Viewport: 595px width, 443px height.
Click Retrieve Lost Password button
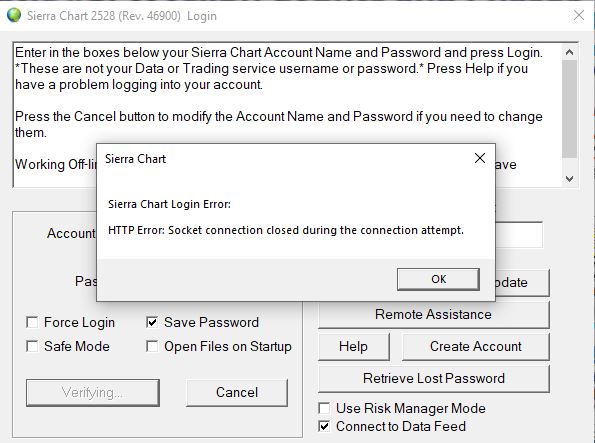click(433, 378)
